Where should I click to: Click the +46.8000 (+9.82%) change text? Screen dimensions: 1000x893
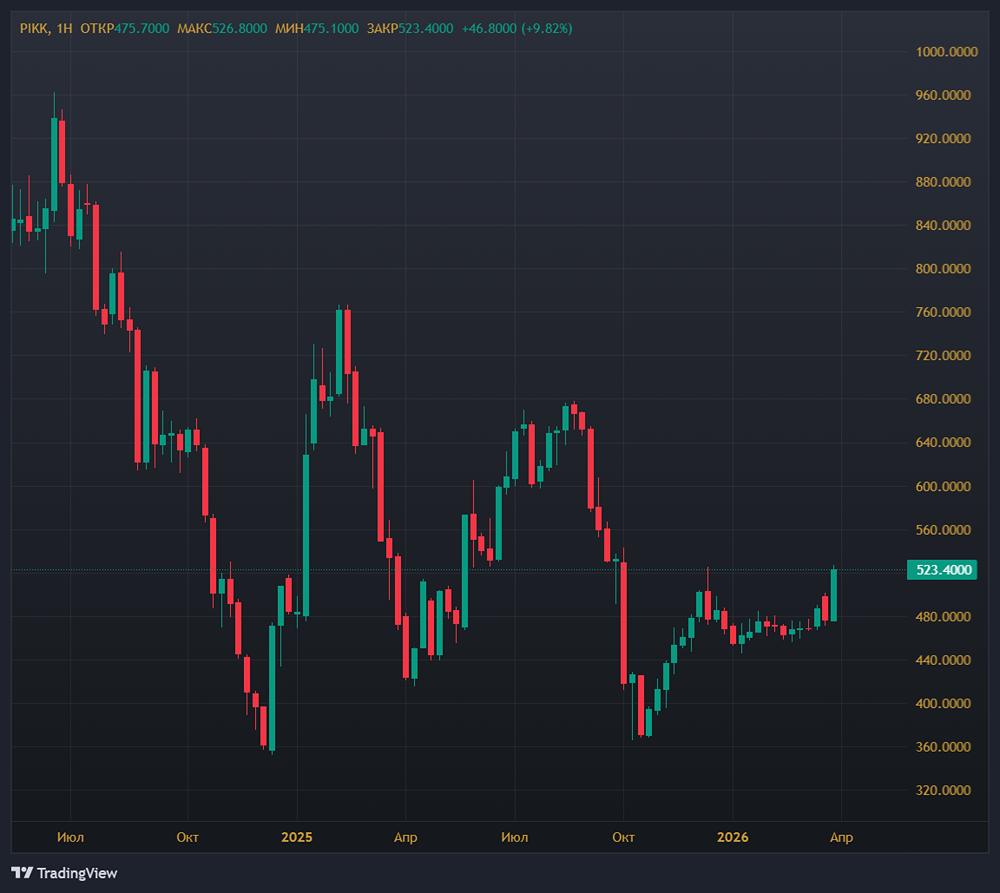(x=517, y=29)
